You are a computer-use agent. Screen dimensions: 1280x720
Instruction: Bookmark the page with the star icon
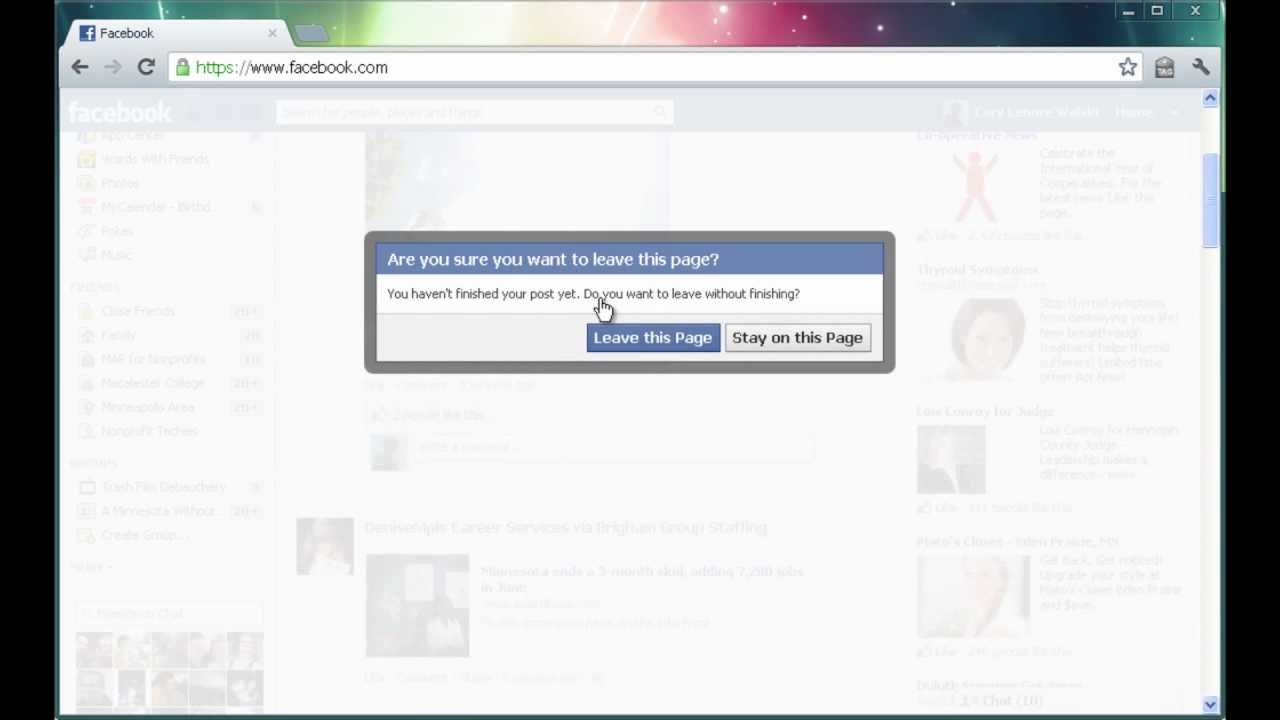[x=1128, y=67]
